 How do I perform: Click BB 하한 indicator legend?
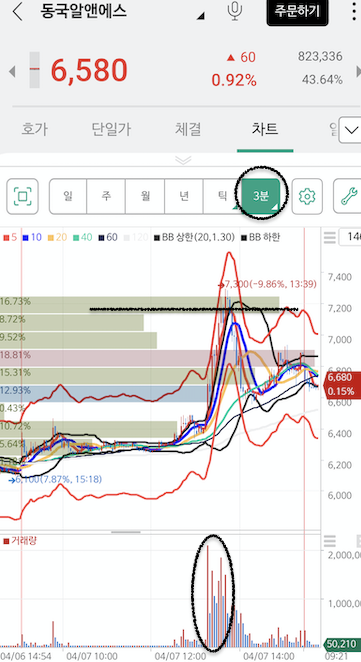click(x=260, y=237)
